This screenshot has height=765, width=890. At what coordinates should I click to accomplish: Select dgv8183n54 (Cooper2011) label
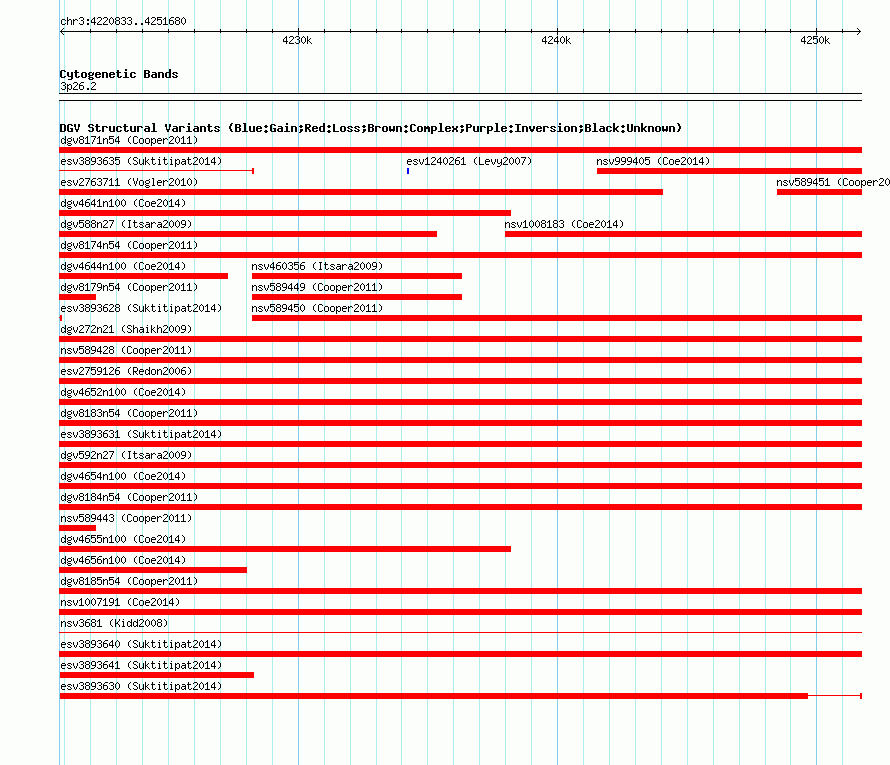click(129, 413)
